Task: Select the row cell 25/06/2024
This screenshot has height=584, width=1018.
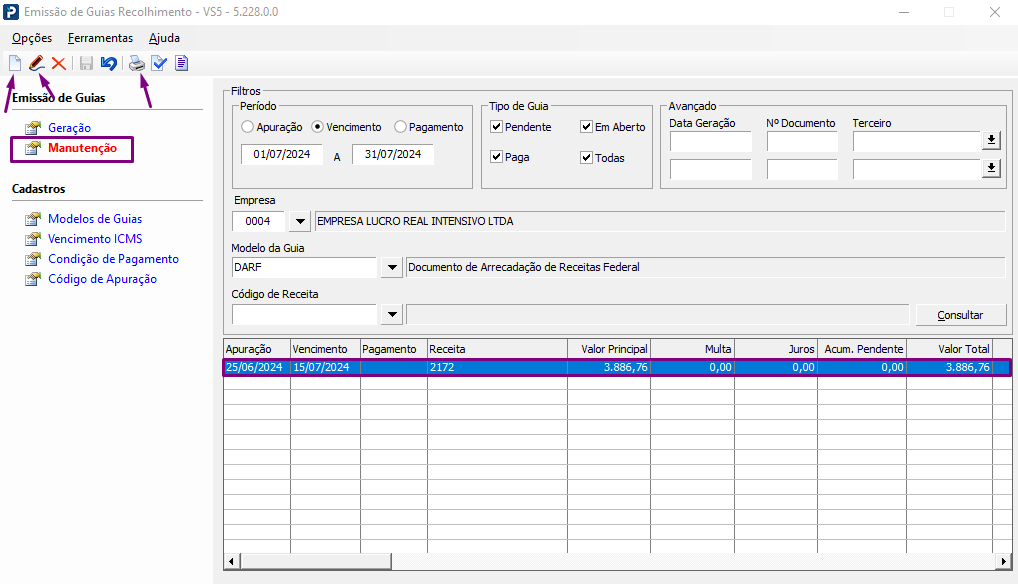Action: coord(256,367)
